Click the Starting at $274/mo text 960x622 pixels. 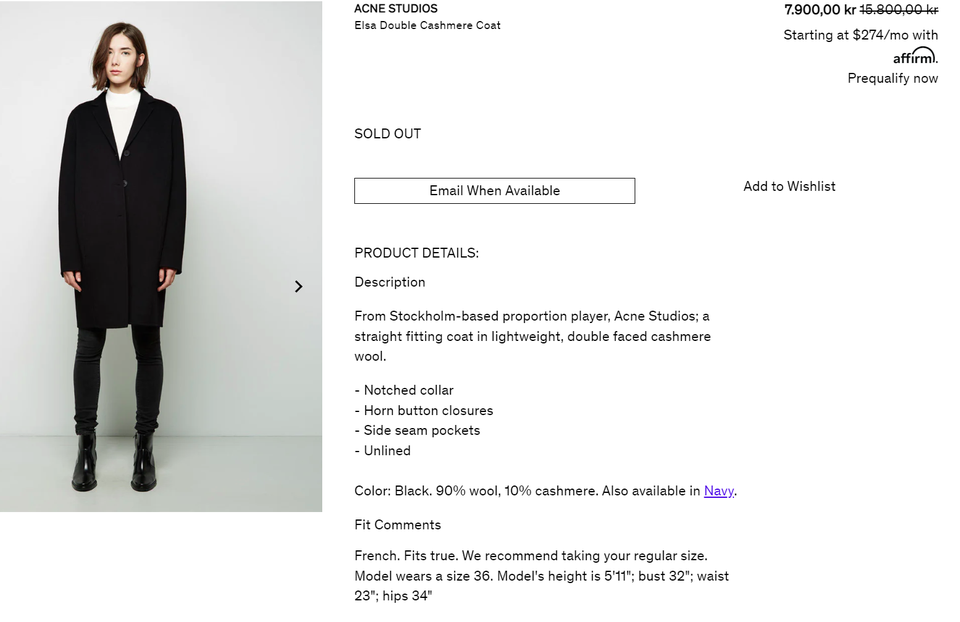860,35
